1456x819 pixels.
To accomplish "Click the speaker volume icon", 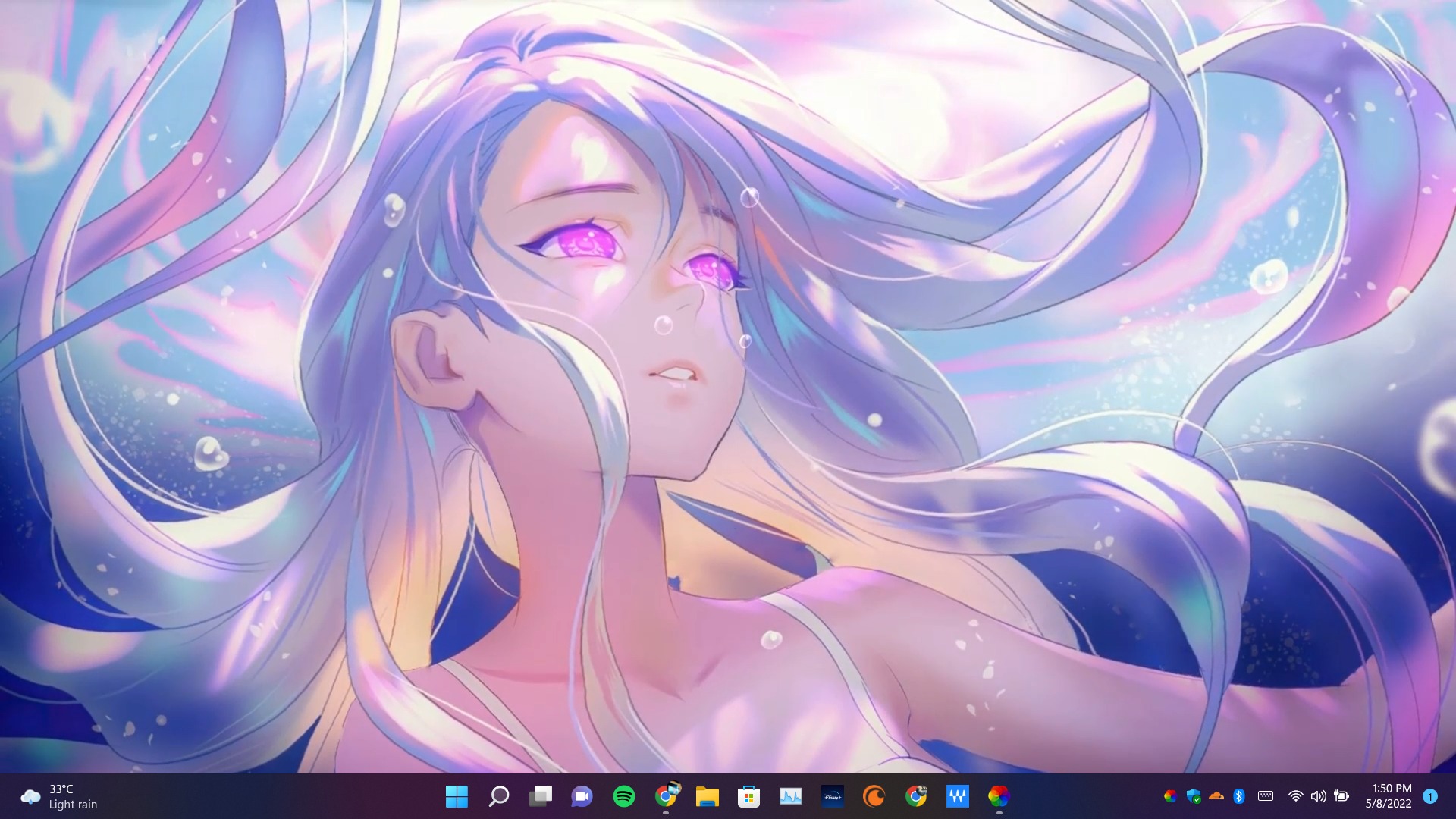I will pos(1319,796).
